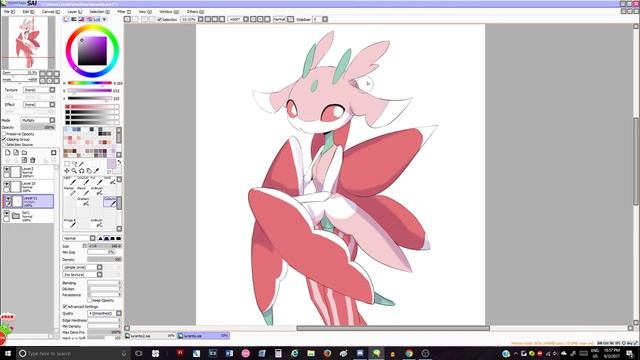Select the zoom magnifier tool
Image resolution: width=640 pixels, height=360 pixels.
tap(74, 171)
